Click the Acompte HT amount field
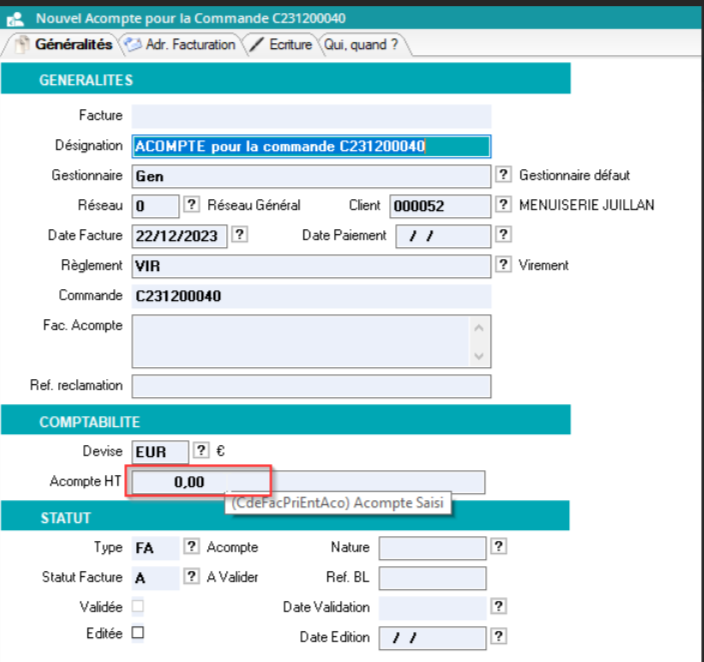Viewport: 704px width, 662px height. (x=198, y=482)
